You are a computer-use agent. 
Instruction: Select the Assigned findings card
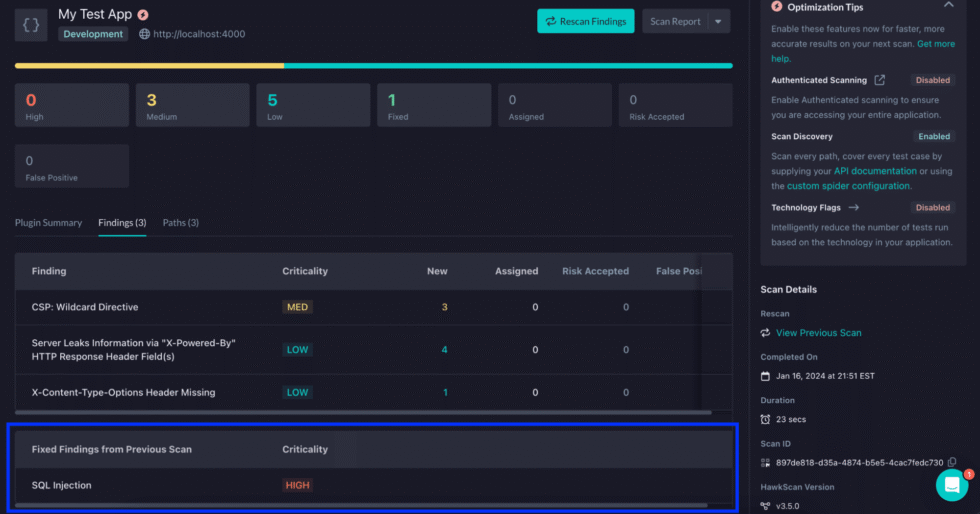pyautogui.click(x=555, y=105)
